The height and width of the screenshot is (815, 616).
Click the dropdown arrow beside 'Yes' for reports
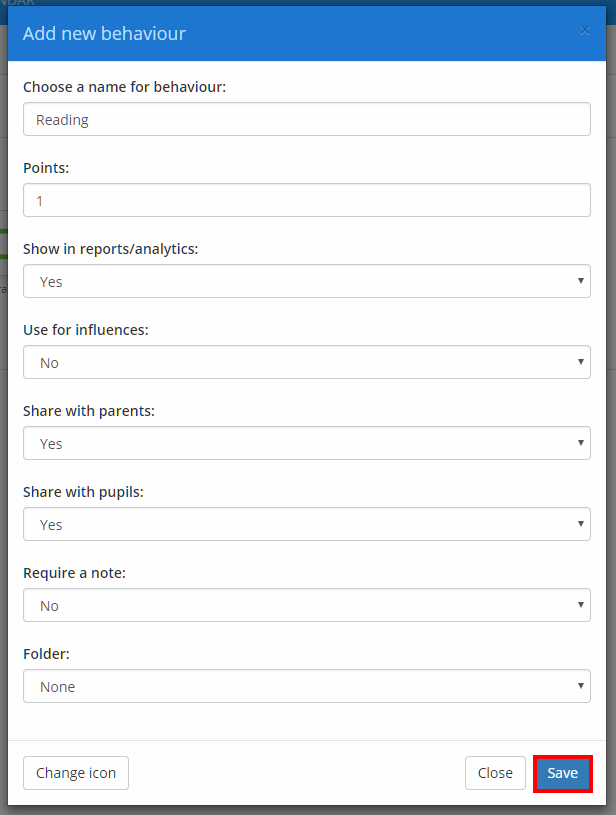point(580,281)
